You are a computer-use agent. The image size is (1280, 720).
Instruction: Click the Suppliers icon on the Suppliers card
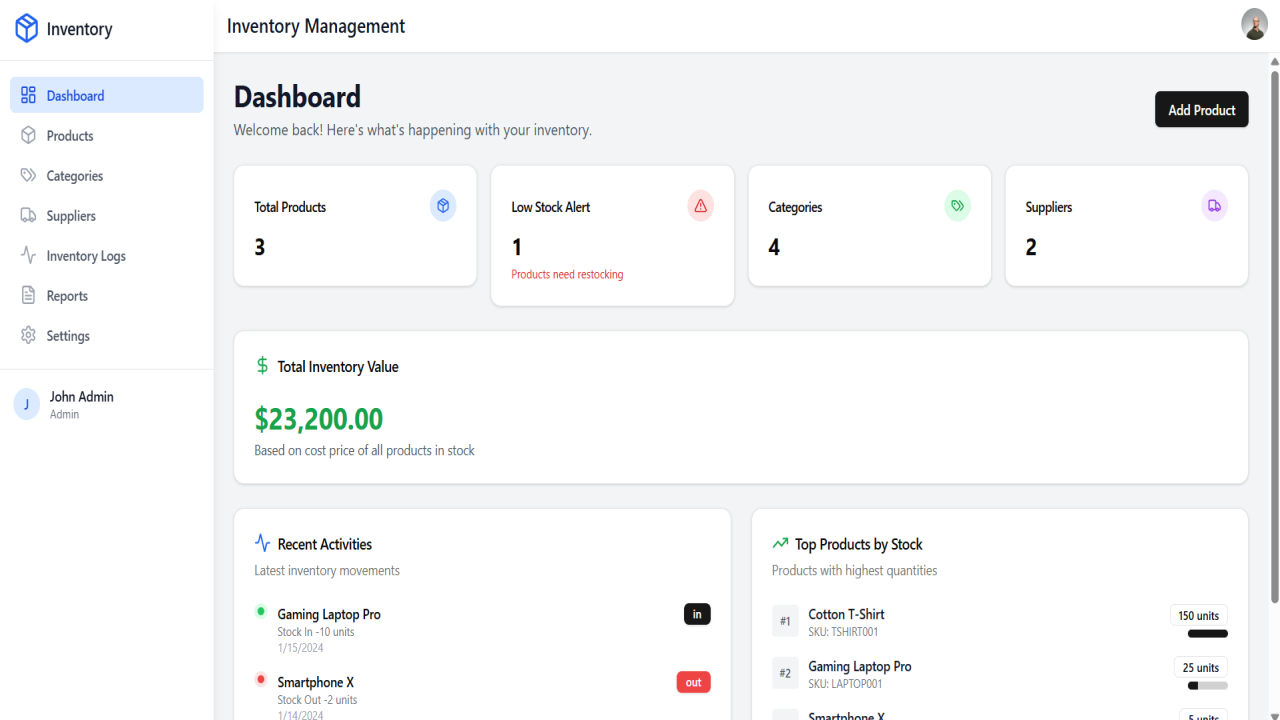click(x=1214, y=205)
